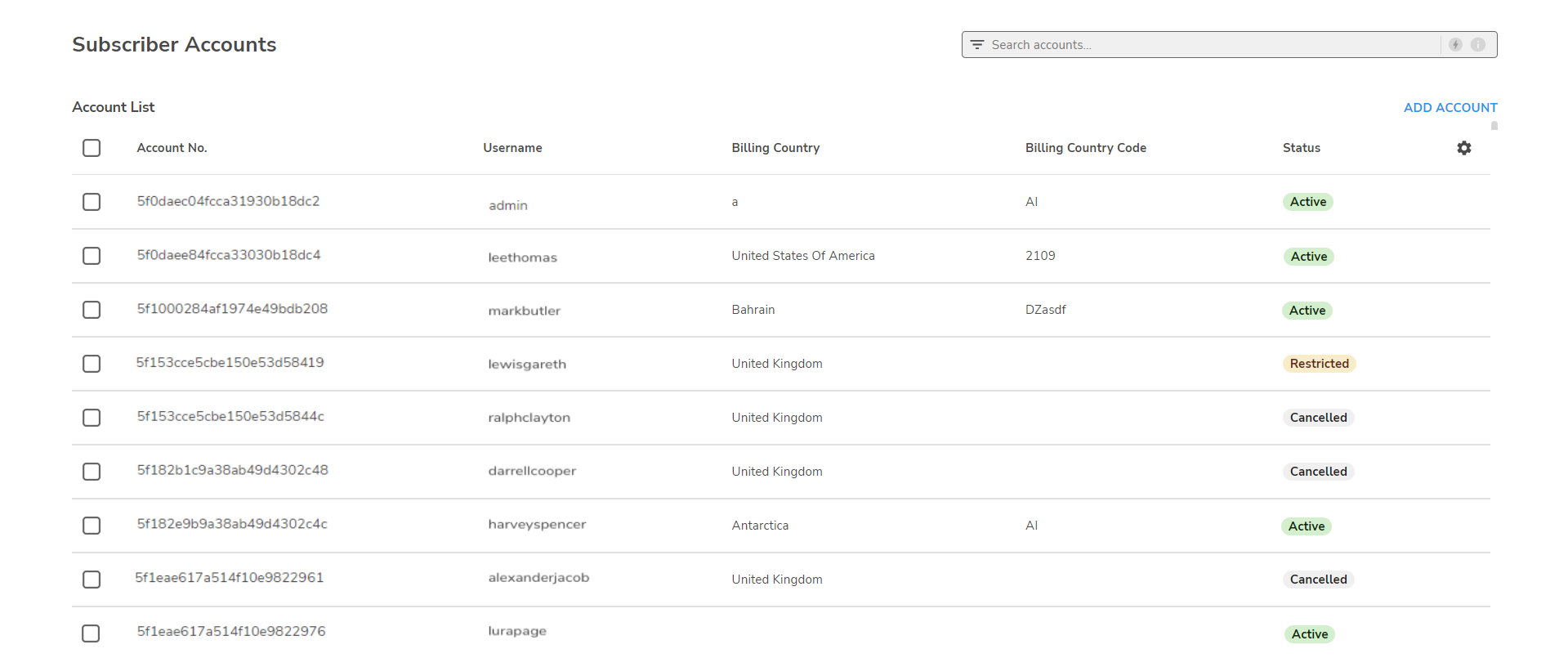Tick the checkbox for harveyspencer account
Image resolution: width=1568 pixels, height=667 pixels.
(x=92, y=526)
